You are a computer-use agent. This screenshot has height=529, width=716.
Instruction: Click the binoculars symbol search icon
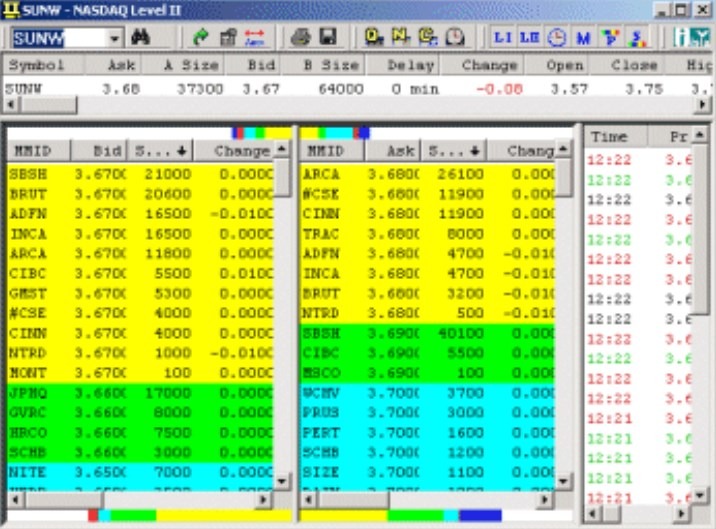tap(140, 37)
